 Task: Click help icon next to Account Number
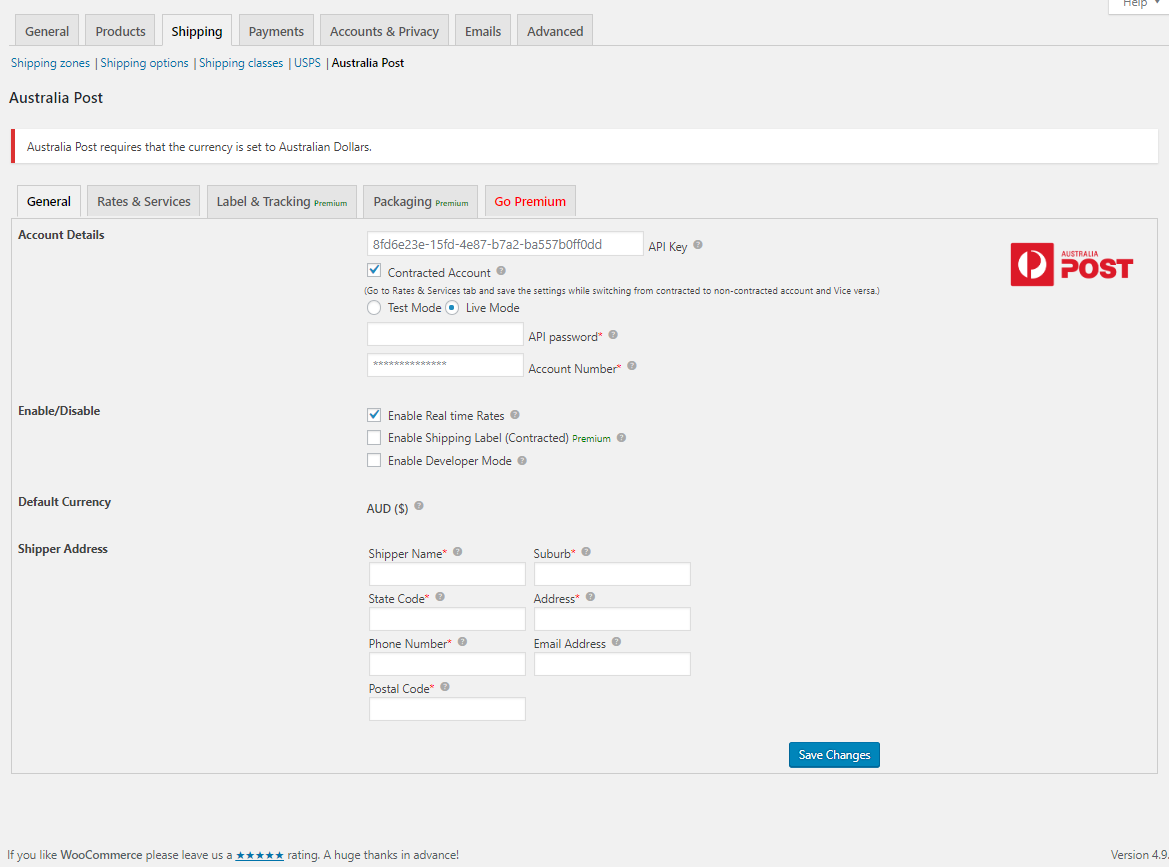tap(631, 366)
